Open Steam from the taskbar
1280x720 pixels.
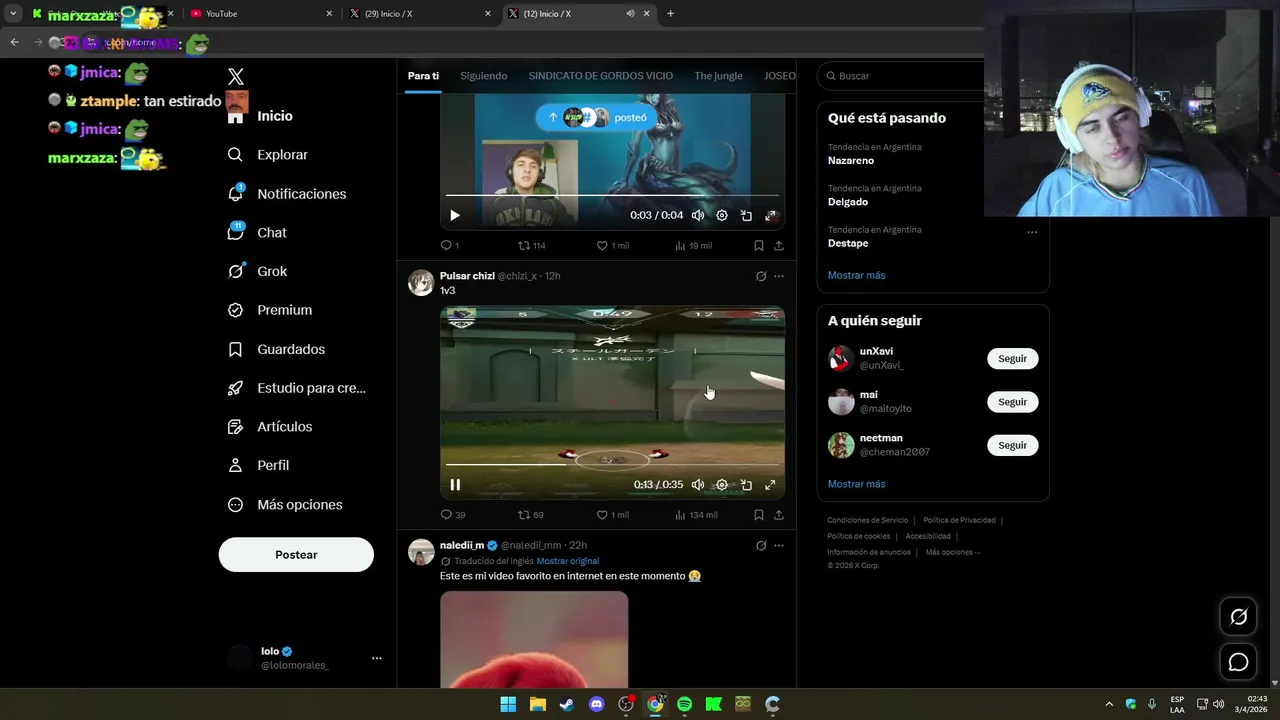coord(567,704)
